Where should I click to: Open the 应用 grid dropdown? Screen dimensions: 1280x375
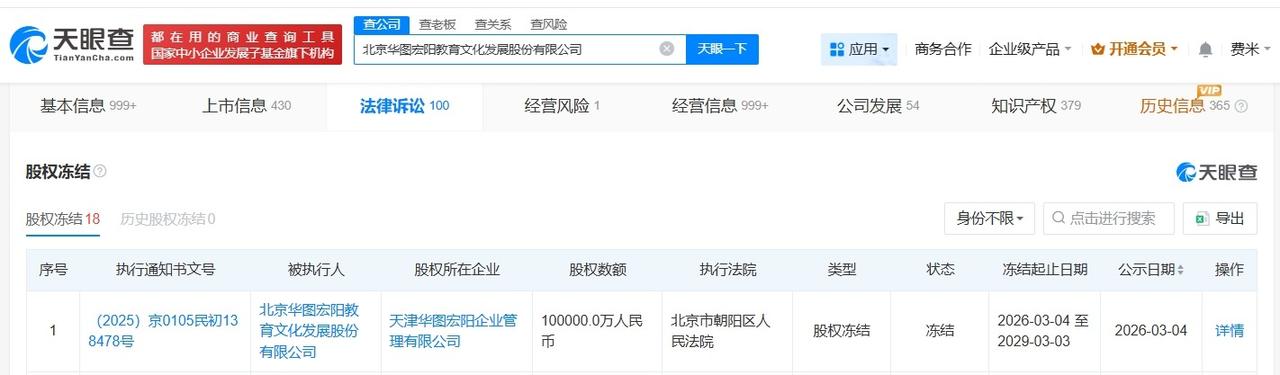[x=859, y=49]
